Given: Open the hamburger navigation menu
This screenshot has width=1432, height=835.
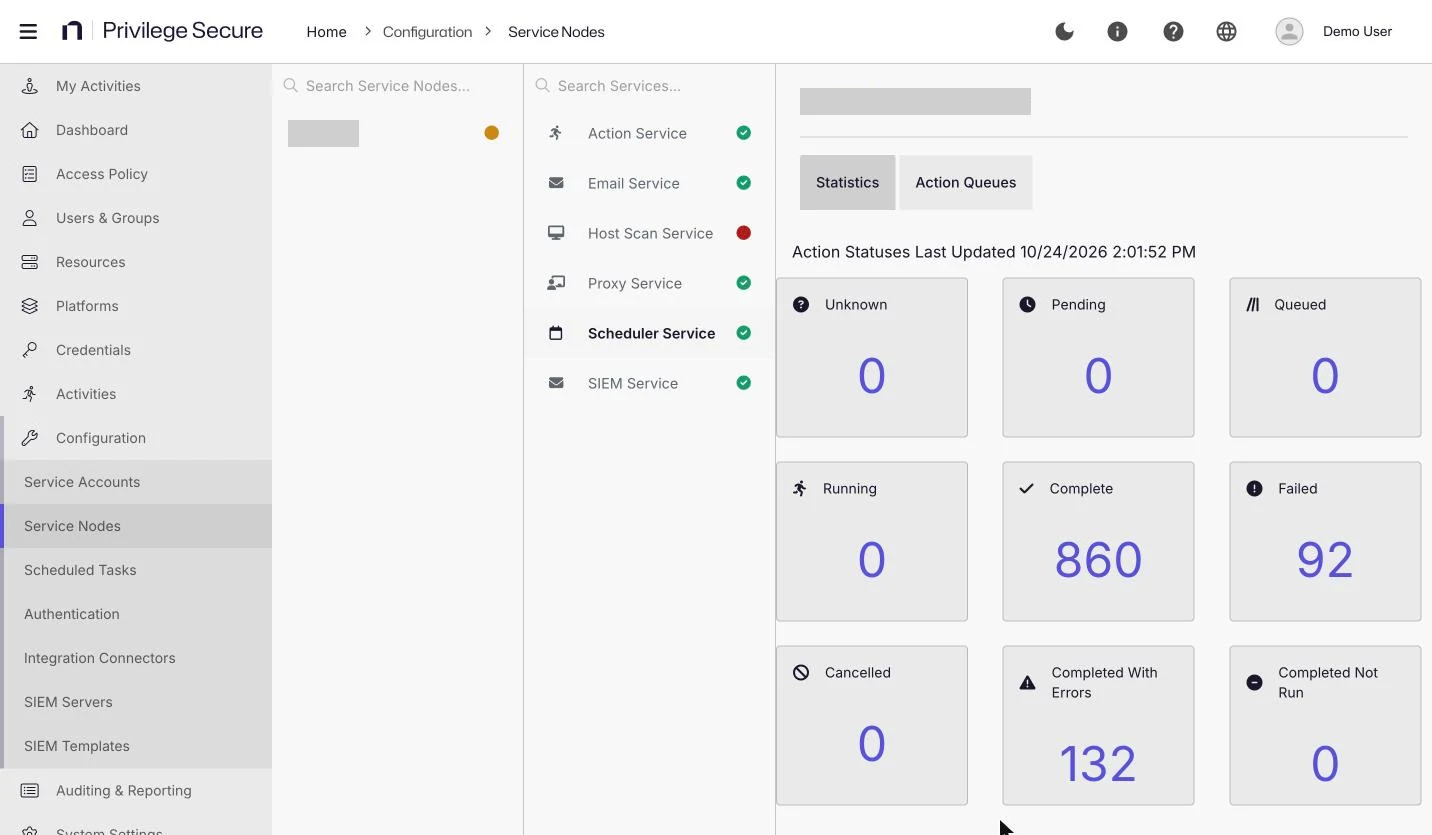Looking at the screenshot, I should point(28,31).
